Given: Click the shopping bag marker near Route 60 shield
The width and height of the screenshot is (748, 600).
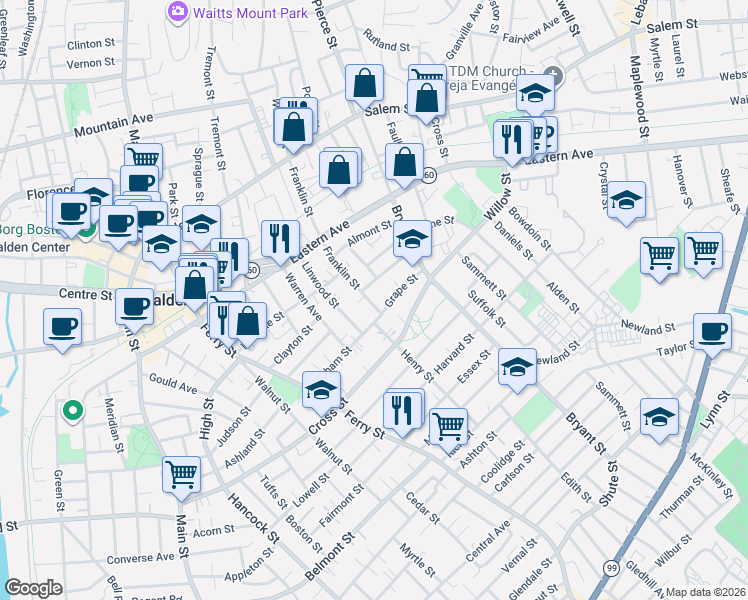Looking at the screenshot, I should pos(405,164).
